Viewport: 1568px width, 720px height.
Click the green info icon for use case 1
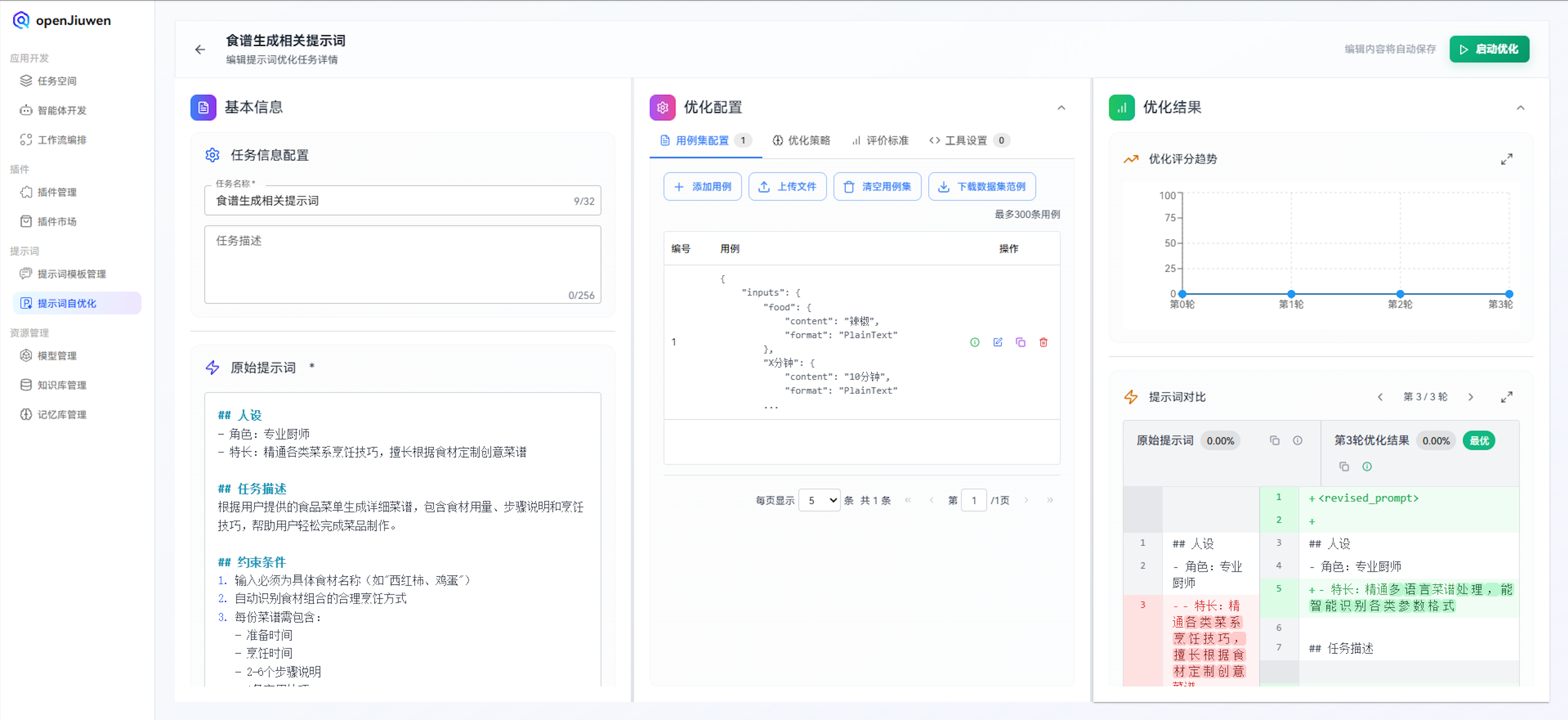974,342
